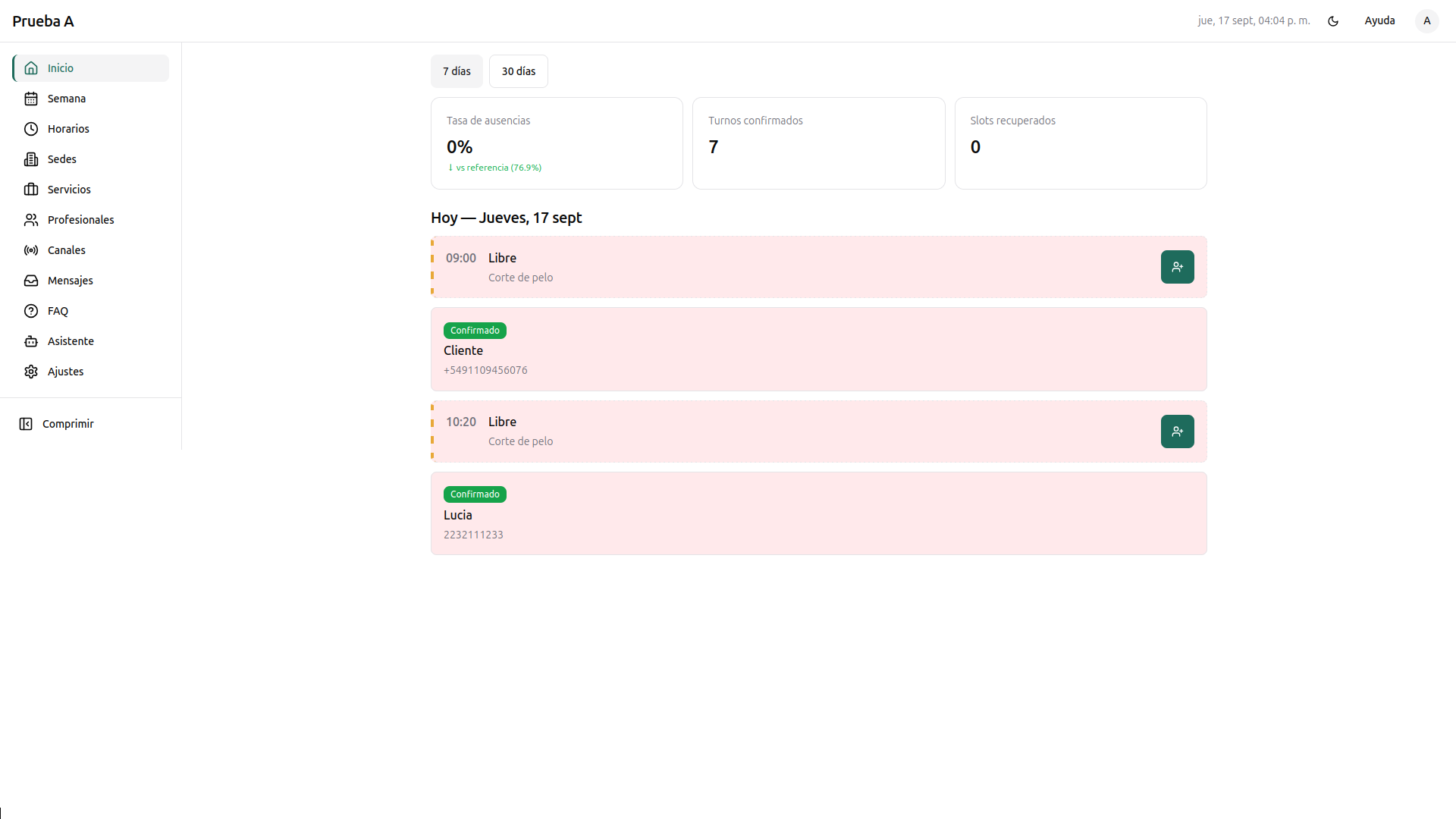Viewport: 1456px width, 819px height.
Task: Open the confirmed appointment for Cliente
Action: [819, 350]
